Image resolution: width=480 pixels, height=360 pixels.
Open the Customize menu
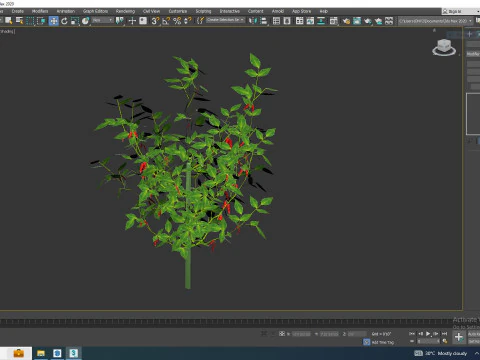point(178,11)
